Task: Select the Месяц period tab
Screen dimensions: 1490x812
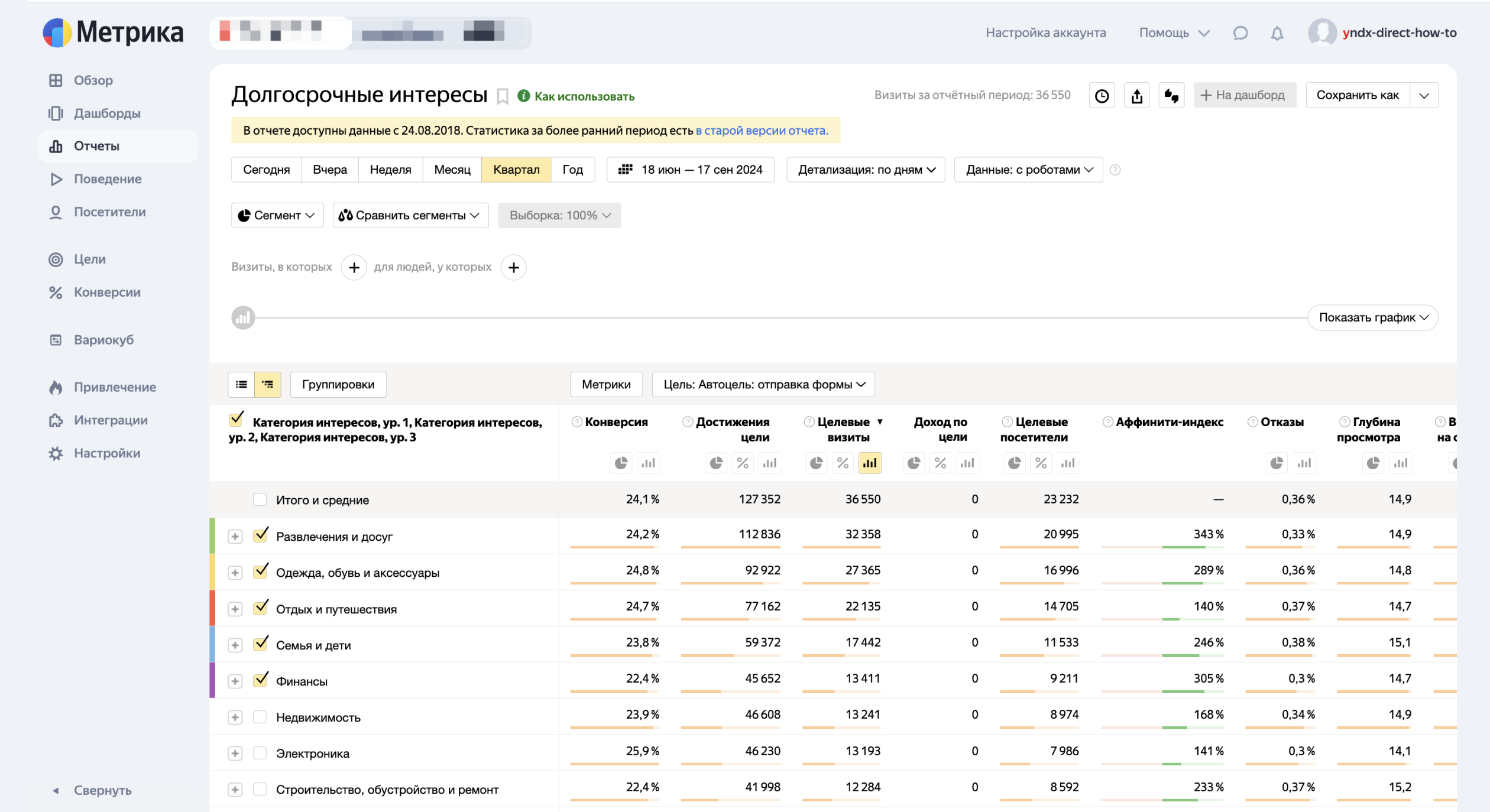Action: pos(452,170)
